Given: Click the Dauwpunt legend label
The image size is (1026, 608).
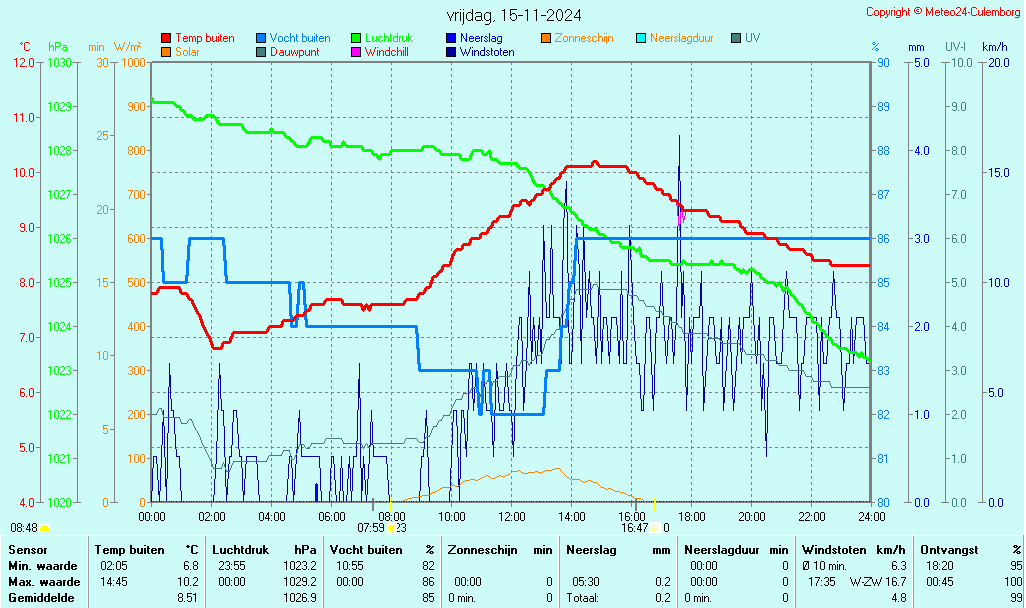Looking at the screenshot, I should click(x=295, y=52).
